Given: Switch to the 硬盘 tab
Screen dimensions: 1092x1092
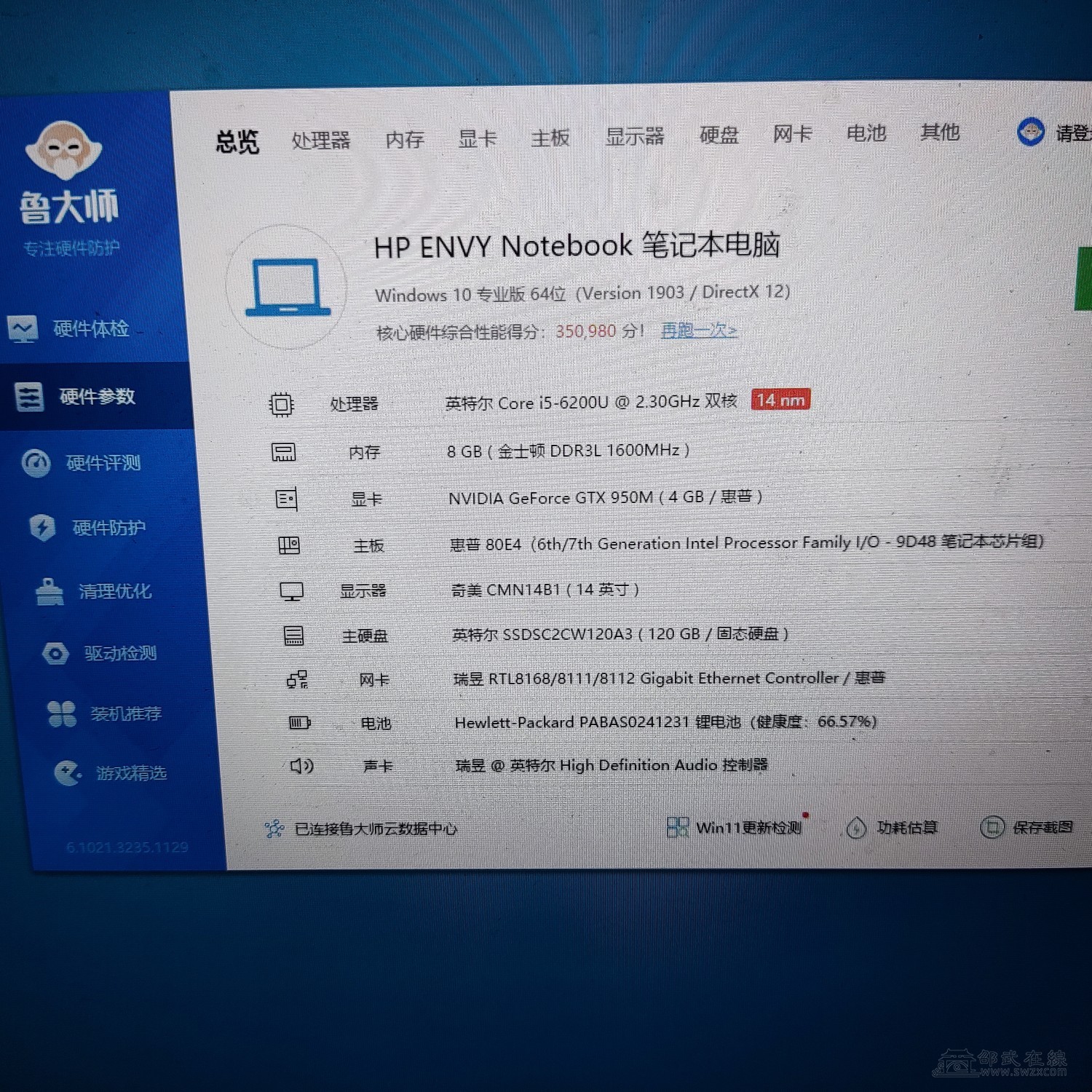Looking at the screenshot, I should pos(719,135).
